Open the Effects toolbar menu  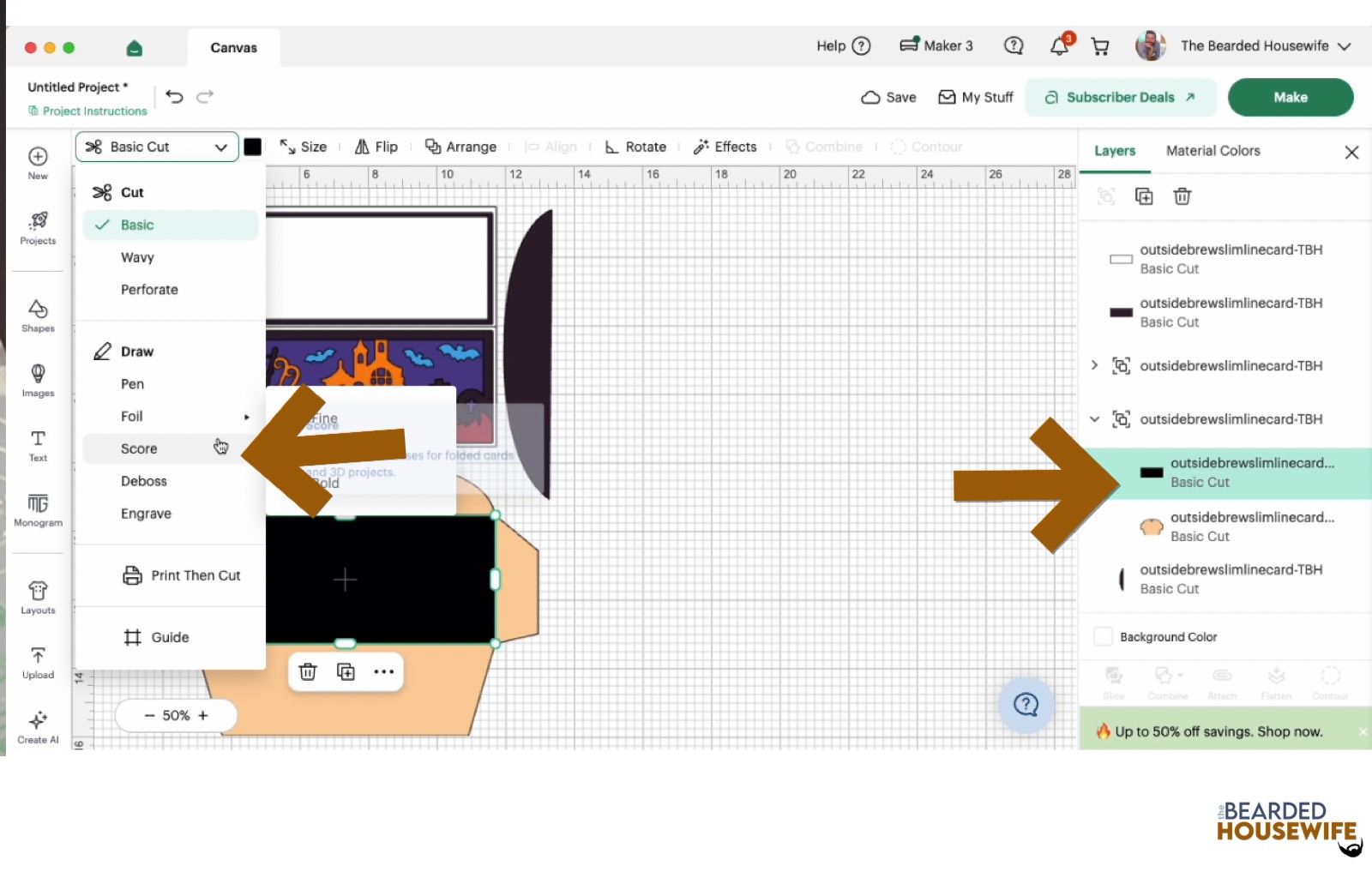point(725,147)
